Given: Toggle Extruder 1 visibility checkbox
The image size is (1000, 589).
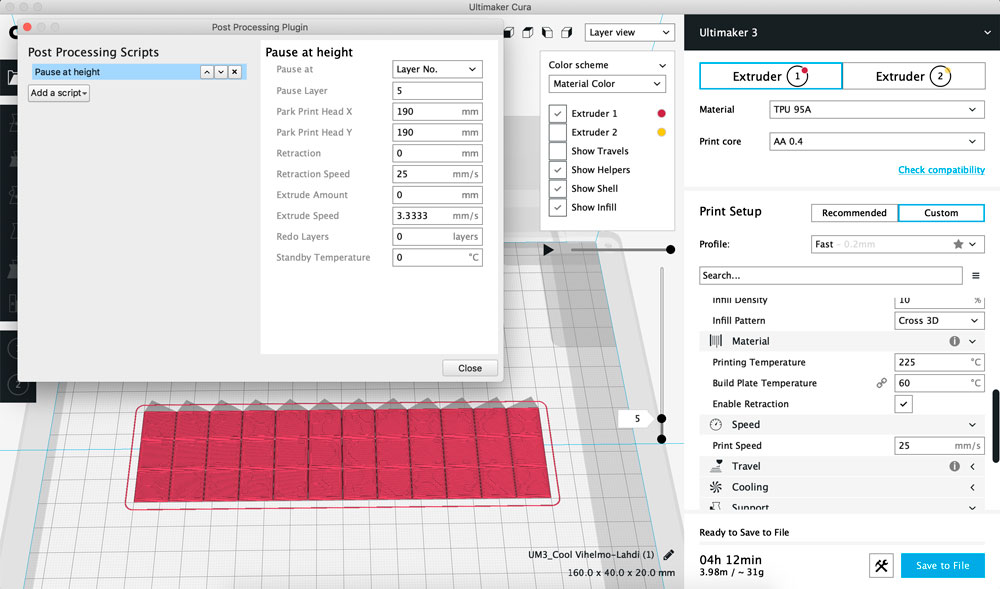Looking at the screenshot, I should point(557,113).
